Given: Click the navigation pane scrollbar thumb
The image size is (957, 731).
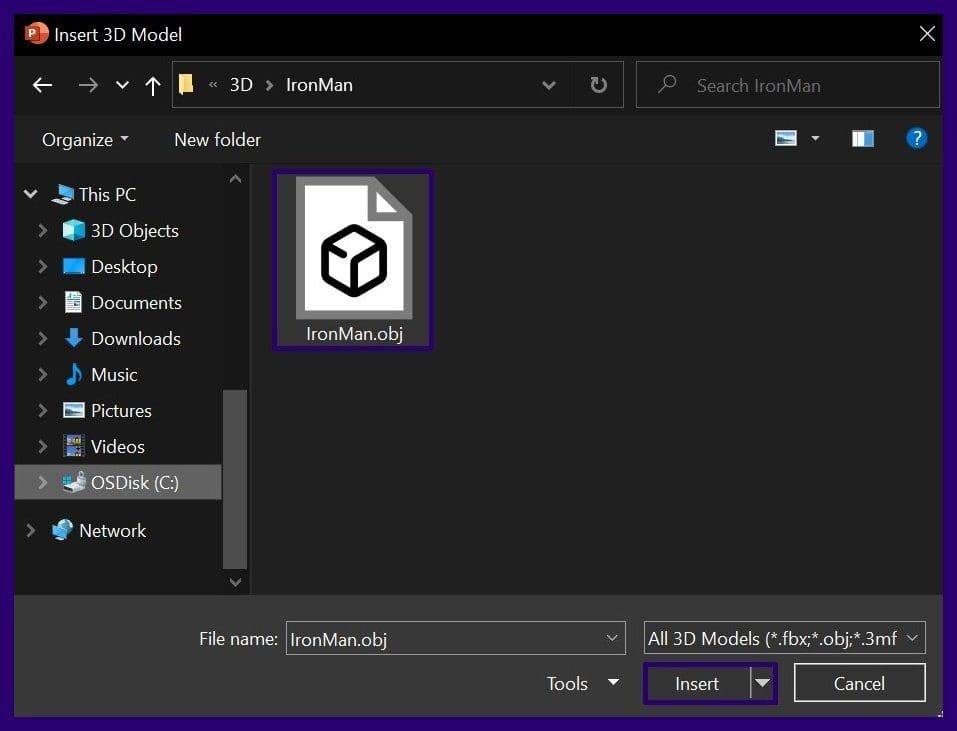Looking at the screenshot, I should click(x=235, y=479).
